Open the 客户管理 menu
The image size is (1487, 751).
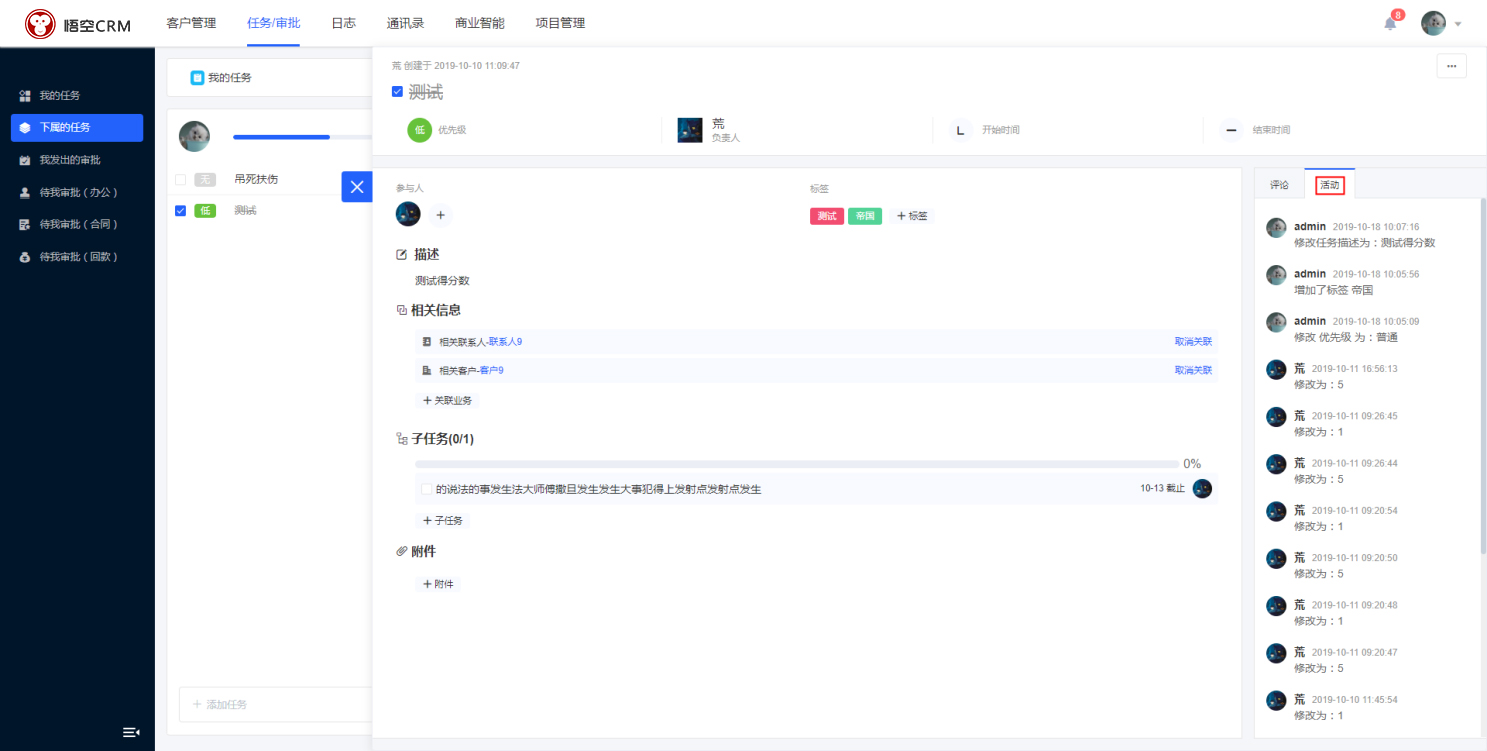click(191, 23)
